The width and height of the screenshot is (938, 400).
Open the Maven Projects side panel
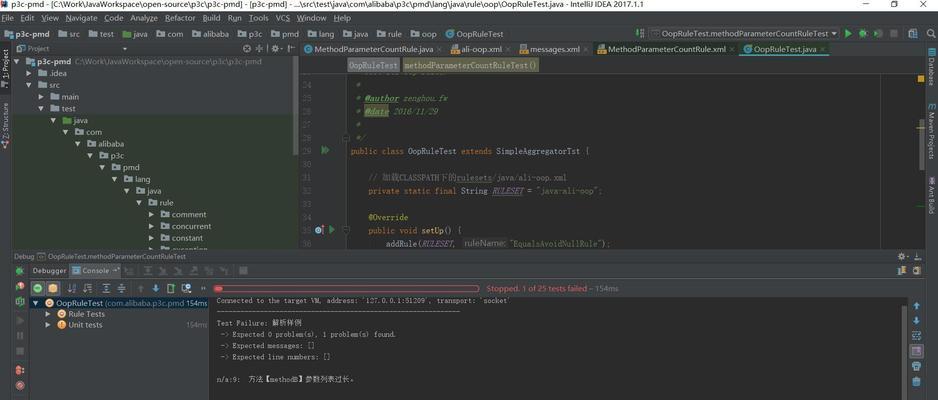931,131
